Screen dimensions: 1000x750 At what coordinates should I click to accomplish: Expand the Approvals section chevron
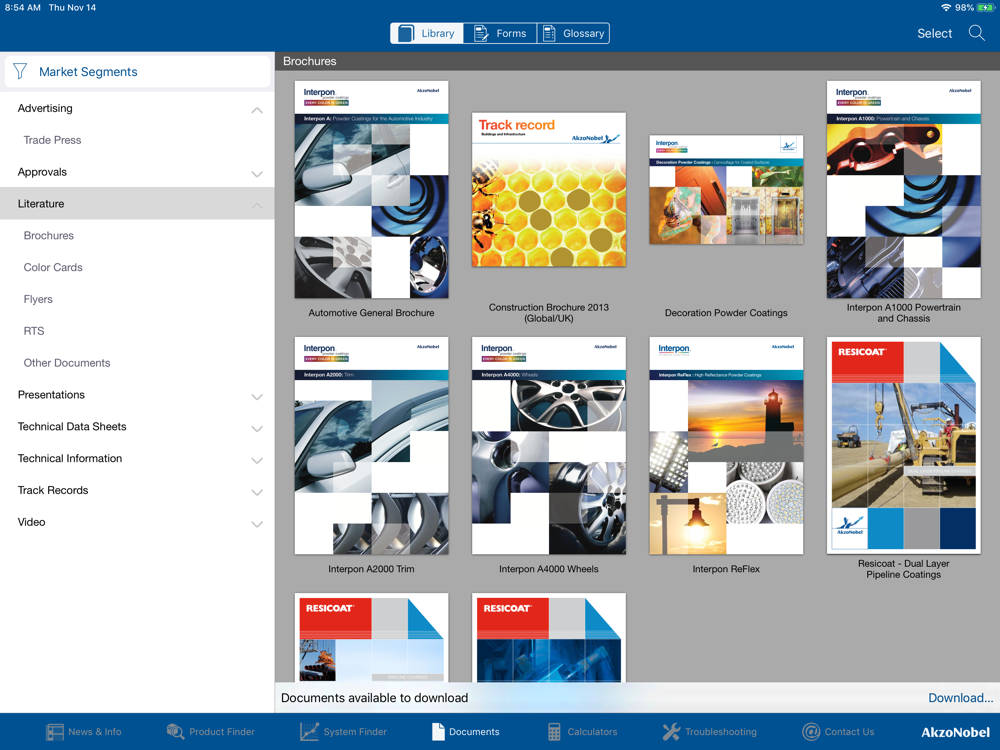[x=257, y=173]
